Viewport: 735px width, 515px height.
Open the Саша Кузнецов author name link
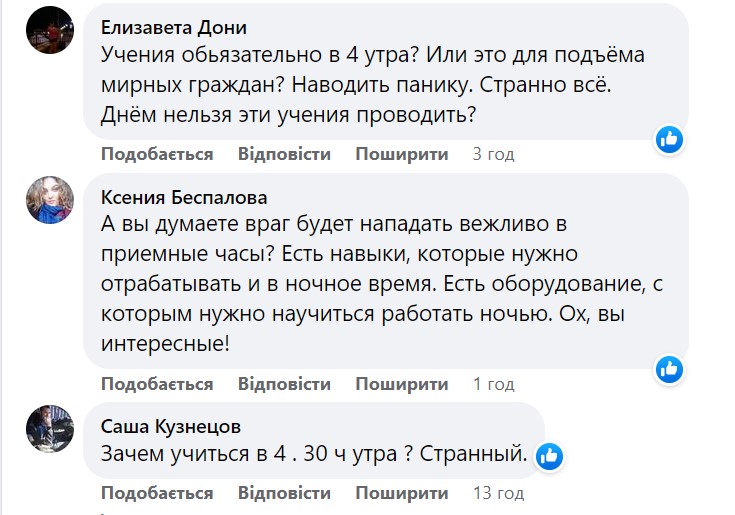coord(171,426)
